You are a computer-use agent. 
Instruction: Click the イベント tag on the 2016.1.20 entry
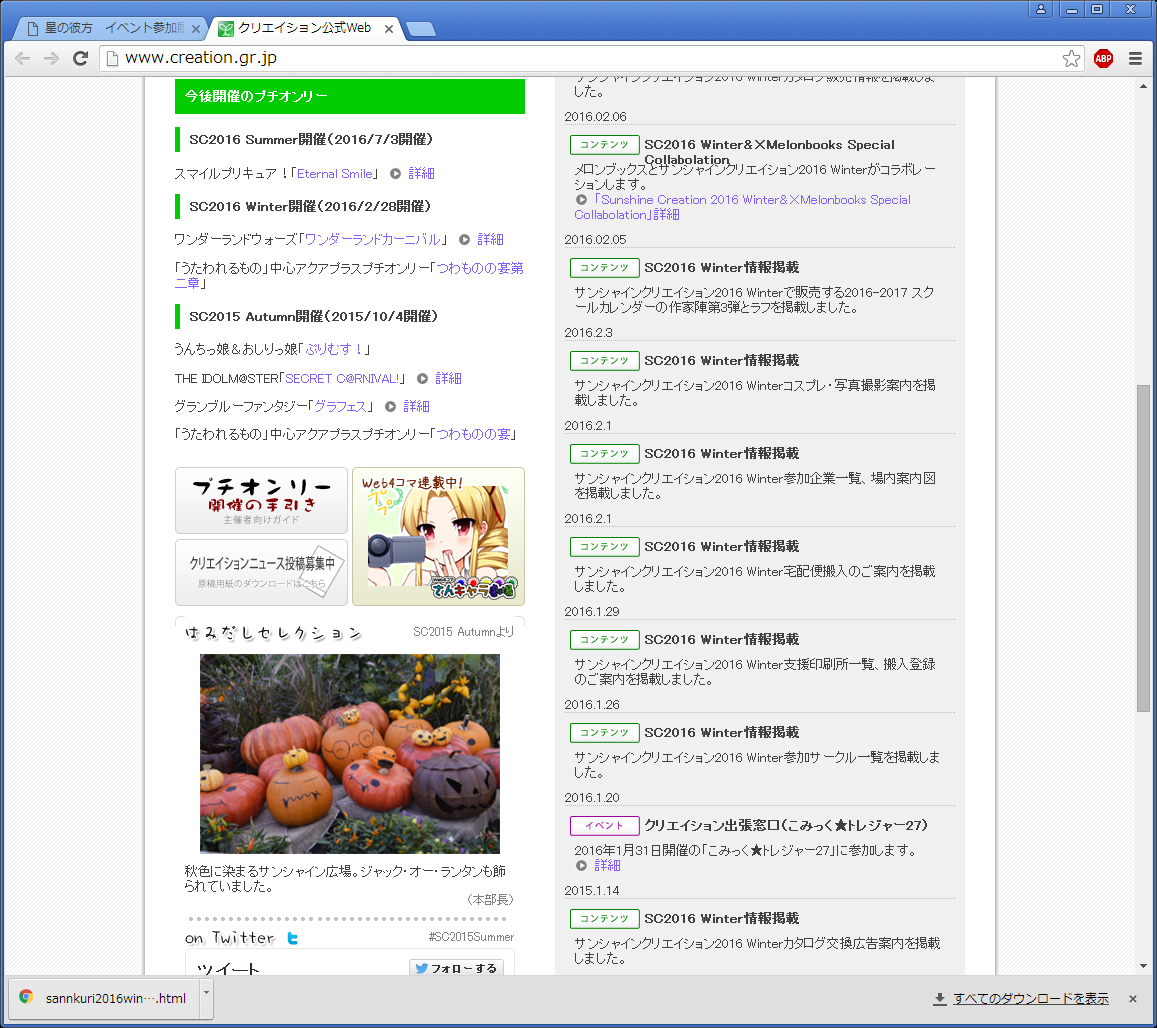pyautogui.click(x=604, y=825)
